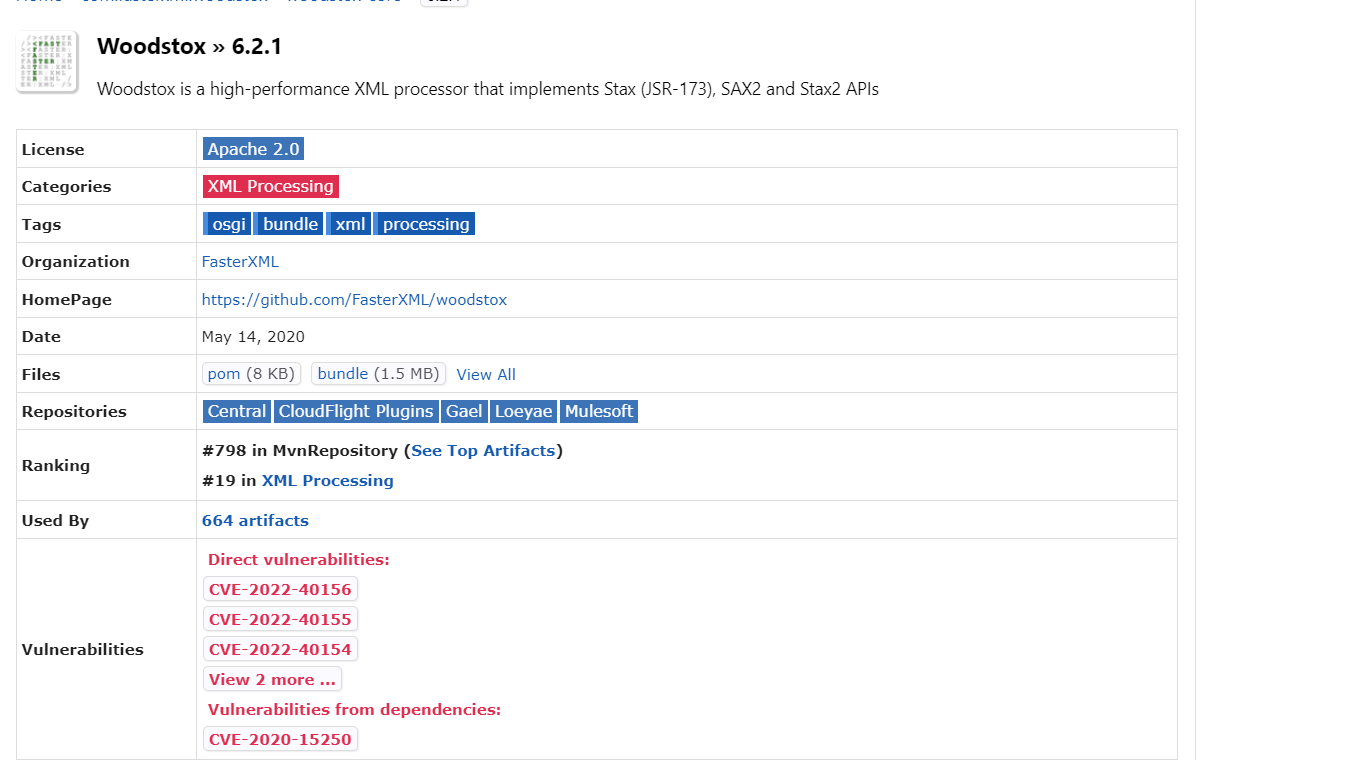Download the pom file (8 KB)
This screenshot has height=760, width=1359.
click(252, 374)
